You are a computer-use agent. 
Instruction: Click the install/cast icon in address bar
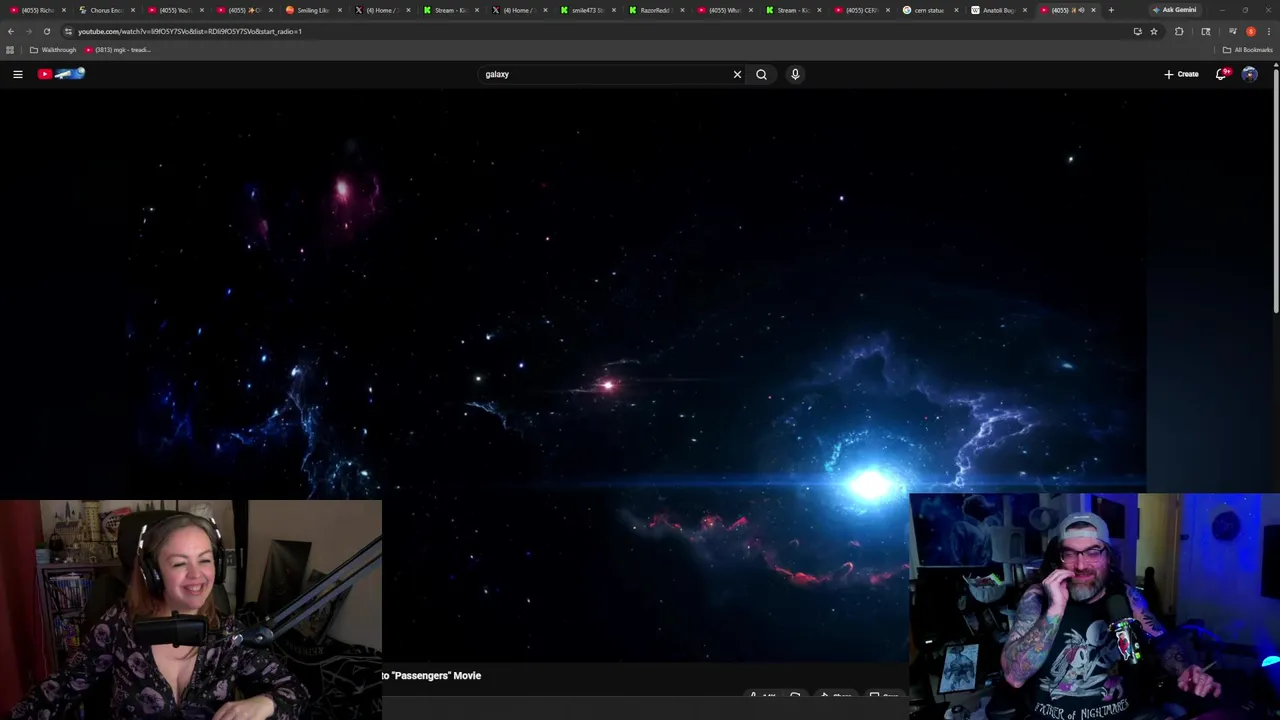click(x=1137, y=31)
